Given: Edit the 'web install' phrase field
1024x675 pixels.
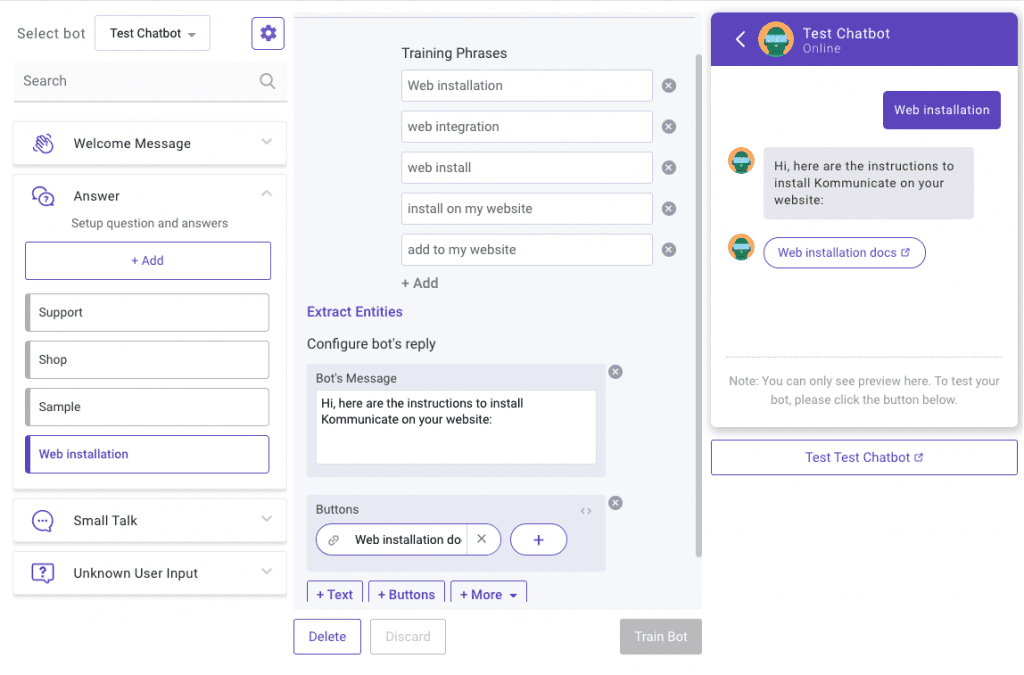Looking at the screenshot, I should (x=526, y=168).
